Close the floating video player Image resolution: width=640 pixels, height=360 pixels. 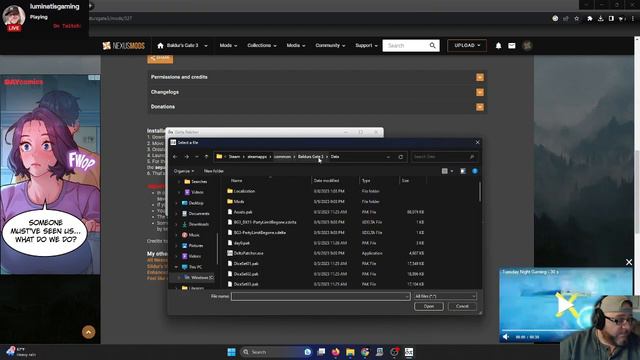coord(629,262)
